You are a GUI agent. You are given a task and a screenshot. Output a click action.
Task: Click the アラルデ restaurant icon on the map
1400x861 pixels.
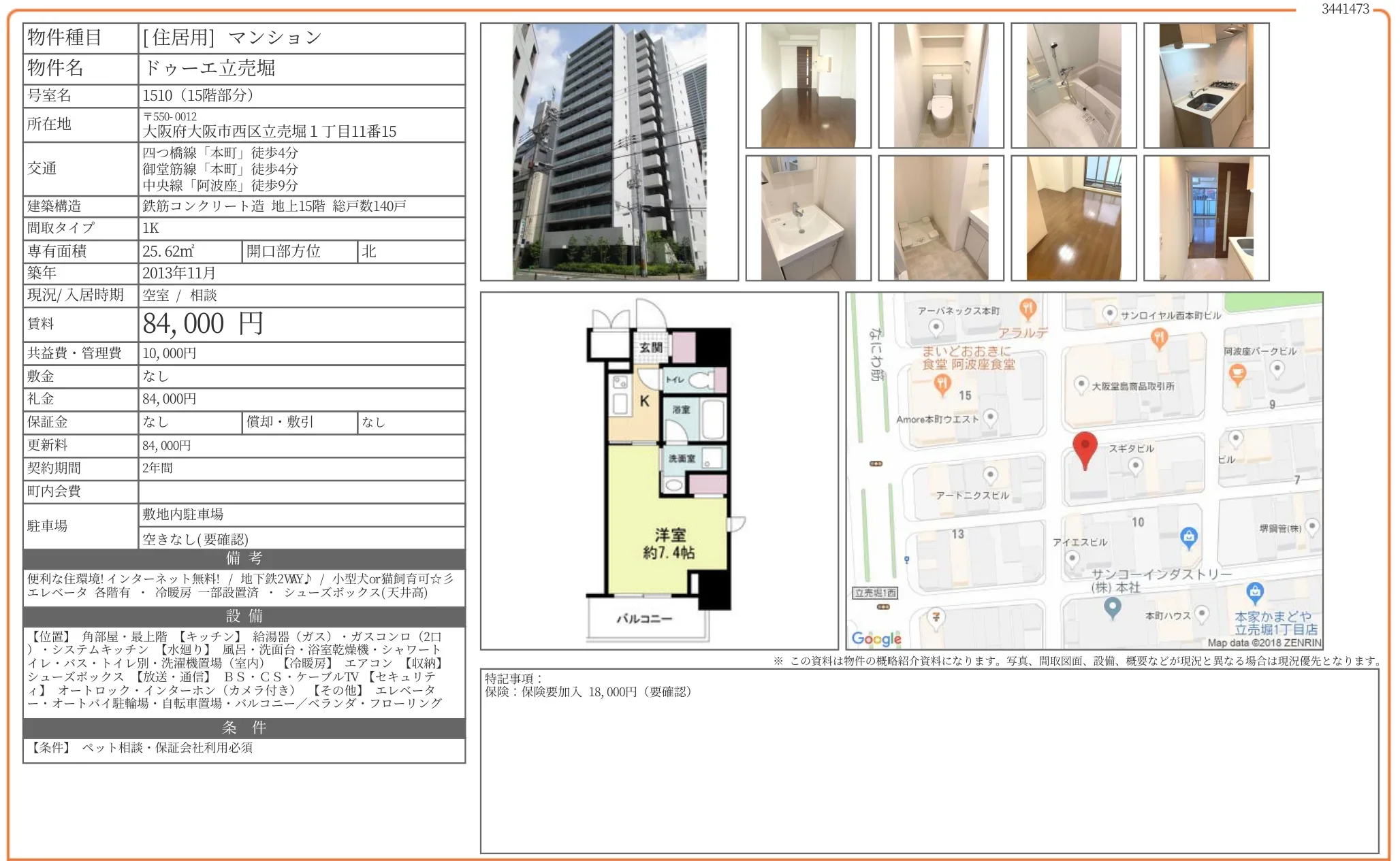[1028, 308]
